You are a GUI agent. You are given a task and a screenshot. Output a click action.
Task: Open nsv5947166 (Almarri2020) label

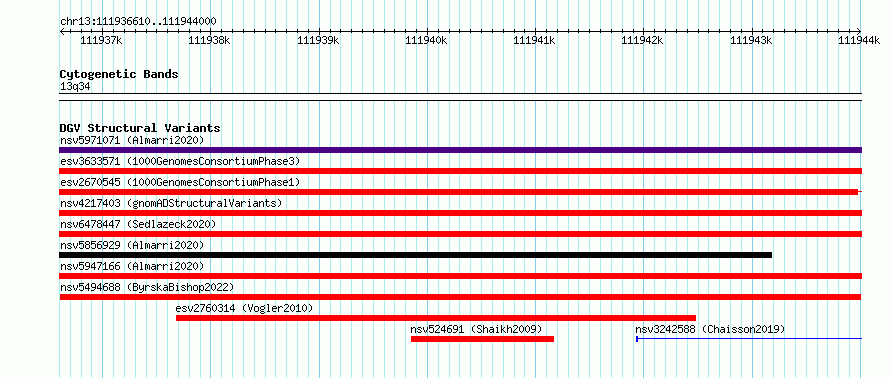(132, 266)
